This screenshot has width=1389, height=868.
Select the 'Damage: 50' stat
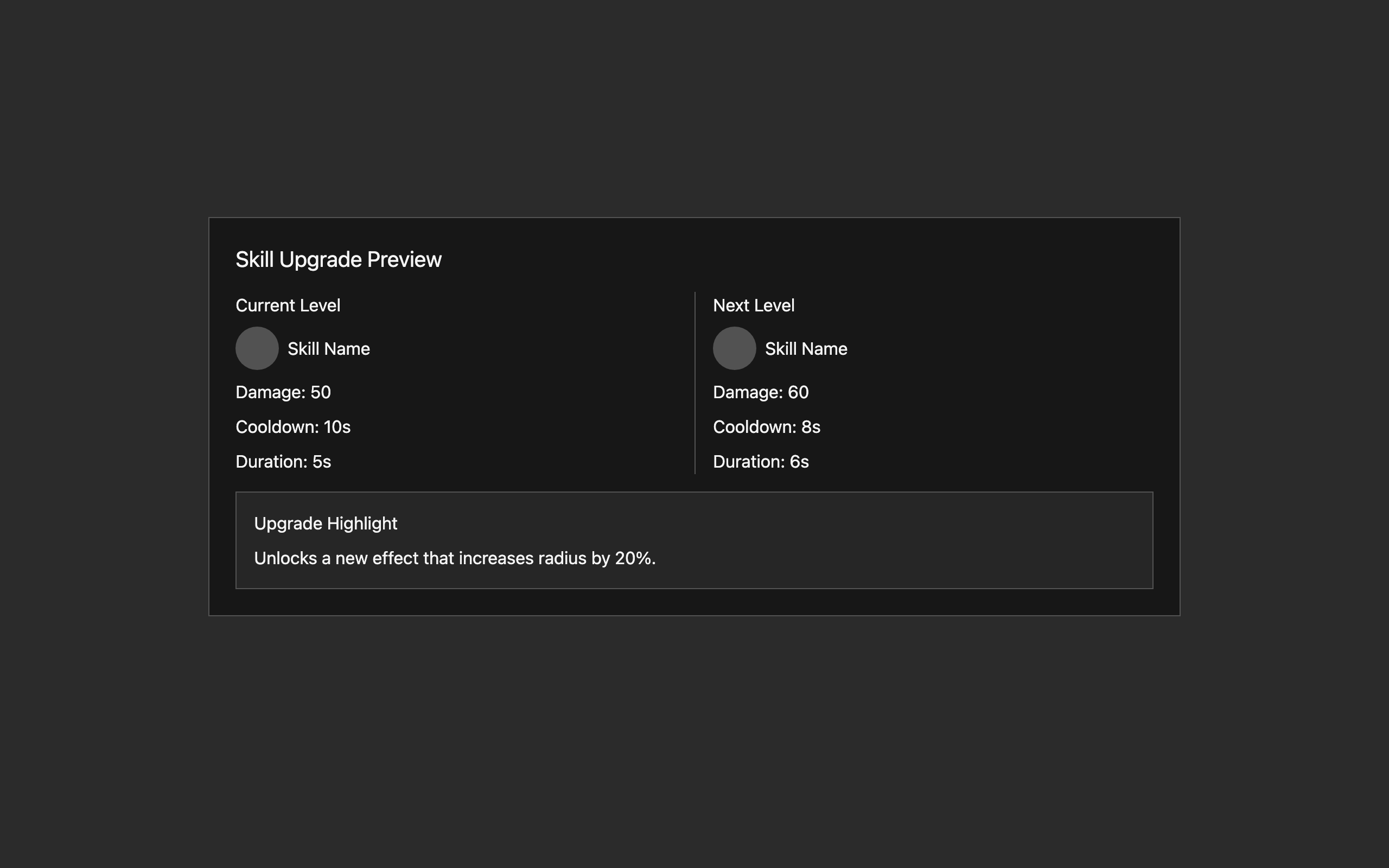pos(283,392)
